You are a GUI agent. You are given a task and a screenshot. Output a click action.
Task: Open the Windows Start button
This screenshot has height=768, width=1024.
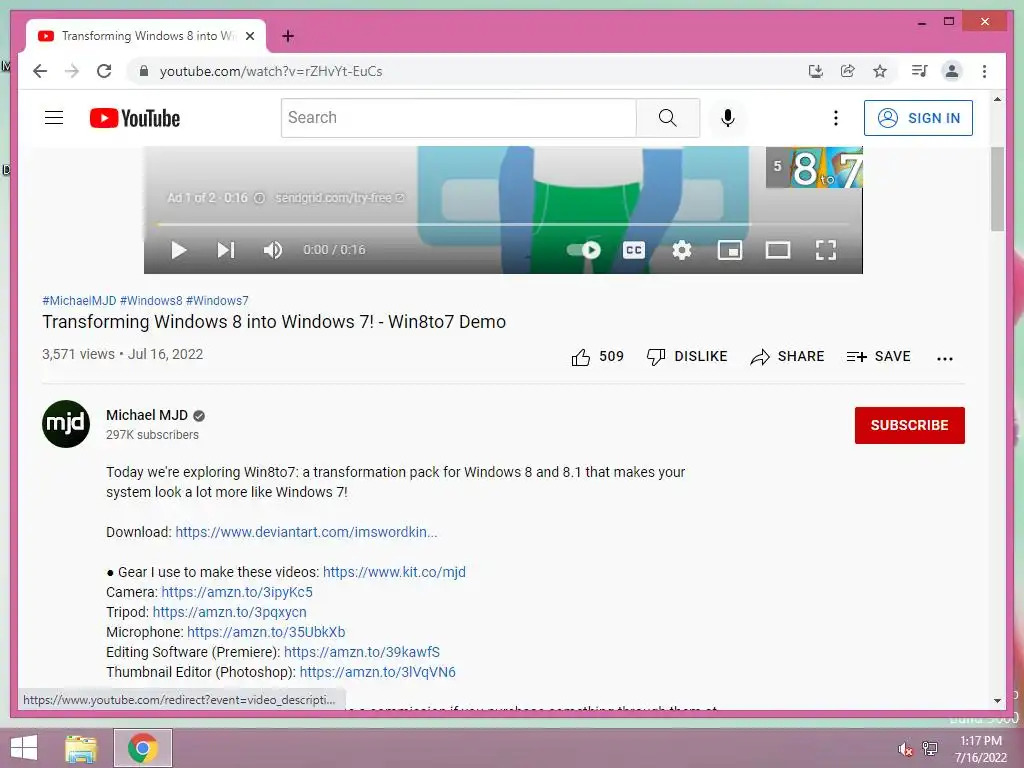[24, 748]
